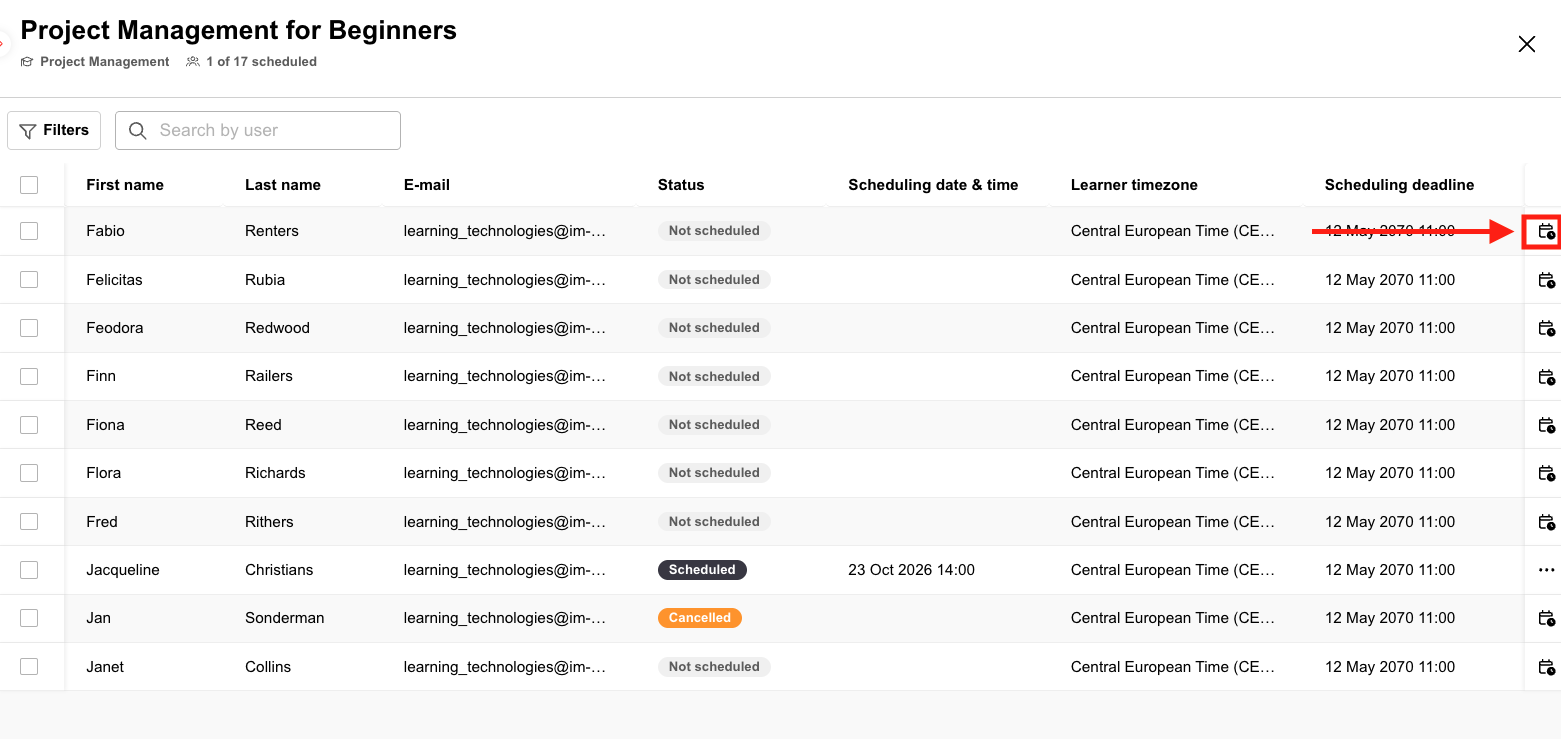
Task: Select the checkbox for Felicitas Rubia
Action: 29,280
